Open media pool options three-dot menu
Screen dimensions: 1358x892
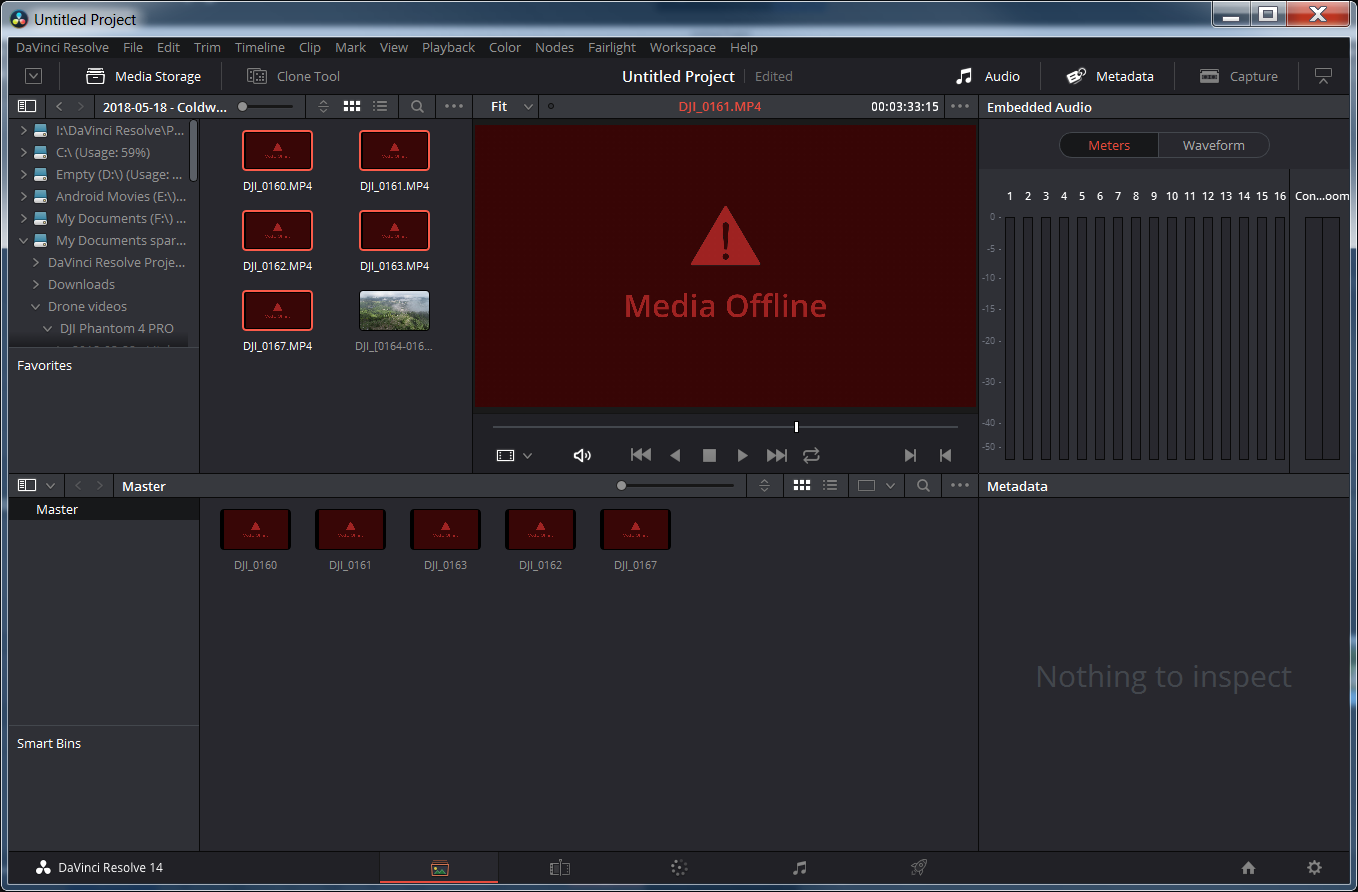click(x=960, y=485)
